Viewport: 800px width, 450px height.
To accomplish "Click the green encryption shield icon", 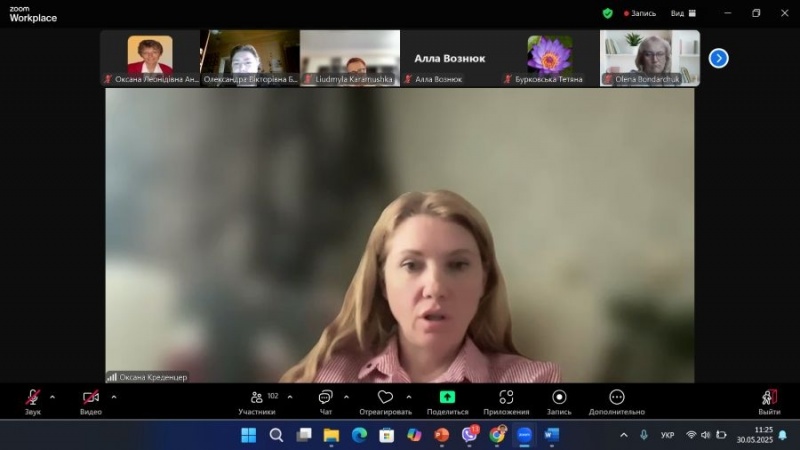I will (x=607, y=13).
